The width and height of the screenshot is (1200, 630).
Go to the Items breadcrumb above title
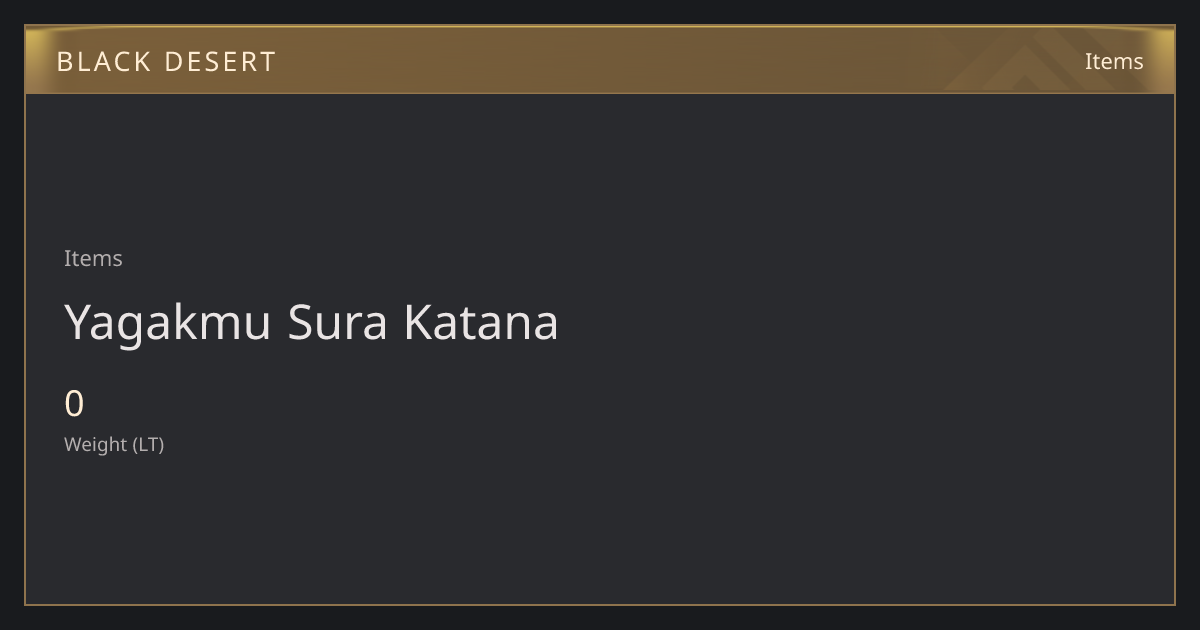pos(93,258)
